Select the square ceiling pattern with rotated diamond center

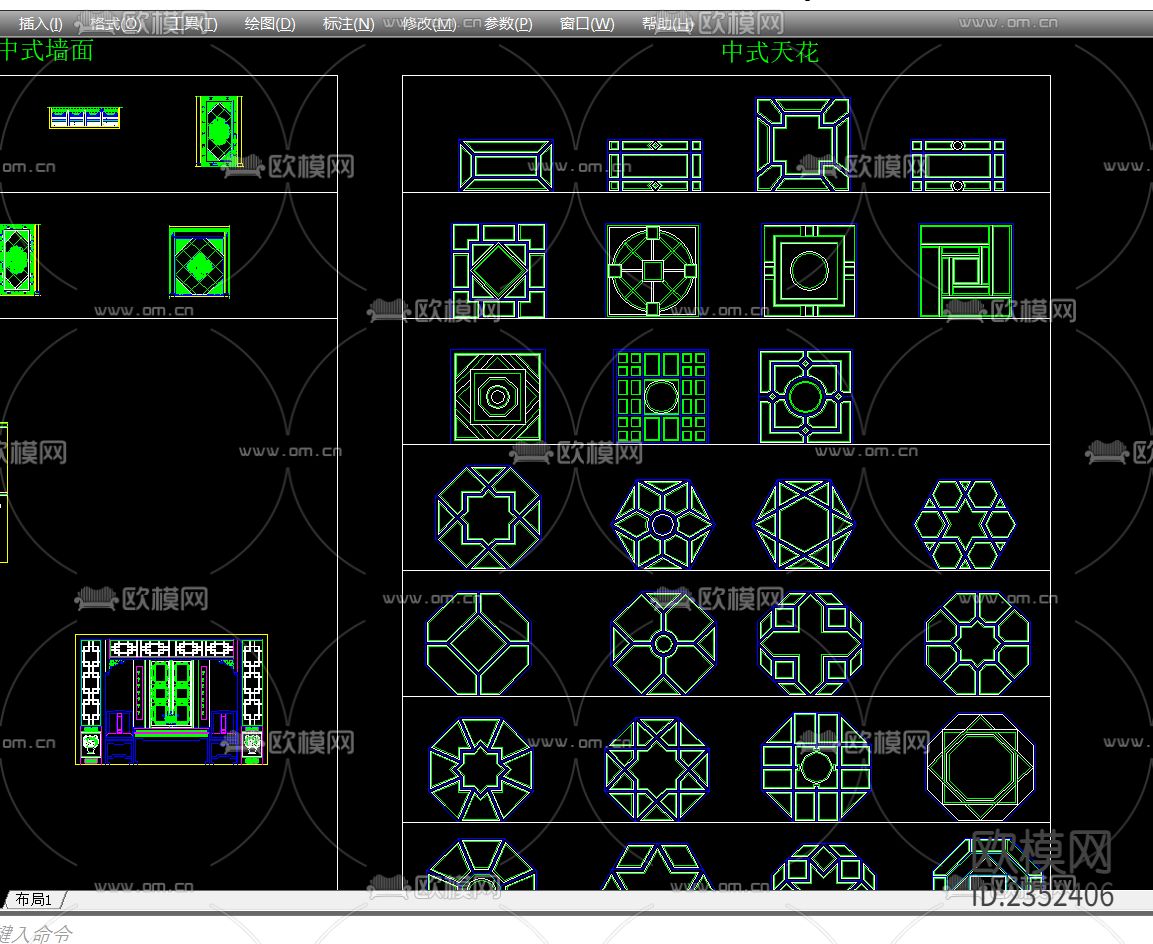pyautogui.click(x=499, y=271)
